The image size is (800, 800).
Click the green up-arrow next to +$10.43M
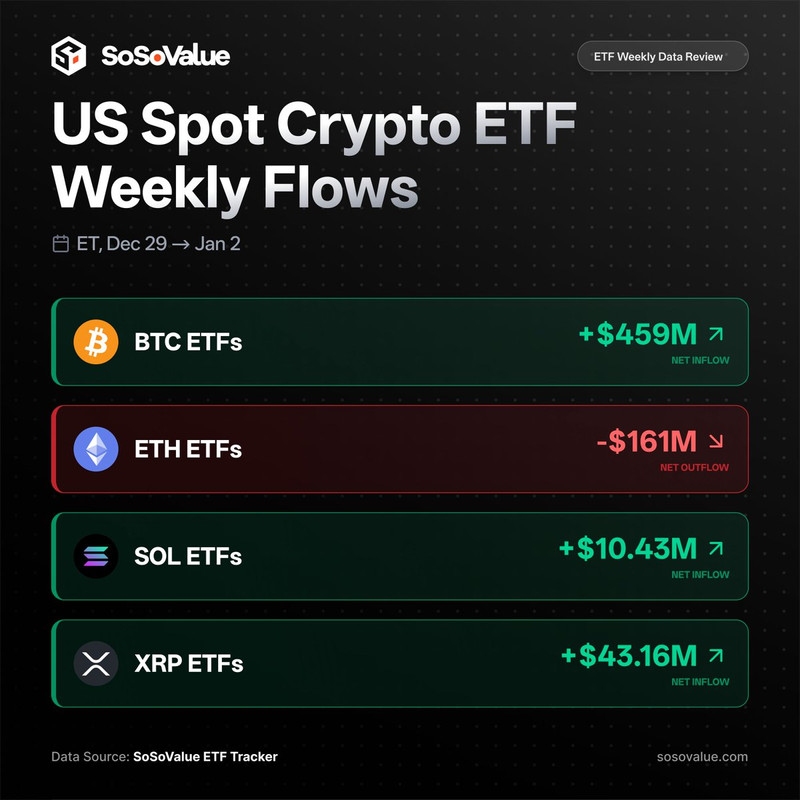(x=716, y=548)
